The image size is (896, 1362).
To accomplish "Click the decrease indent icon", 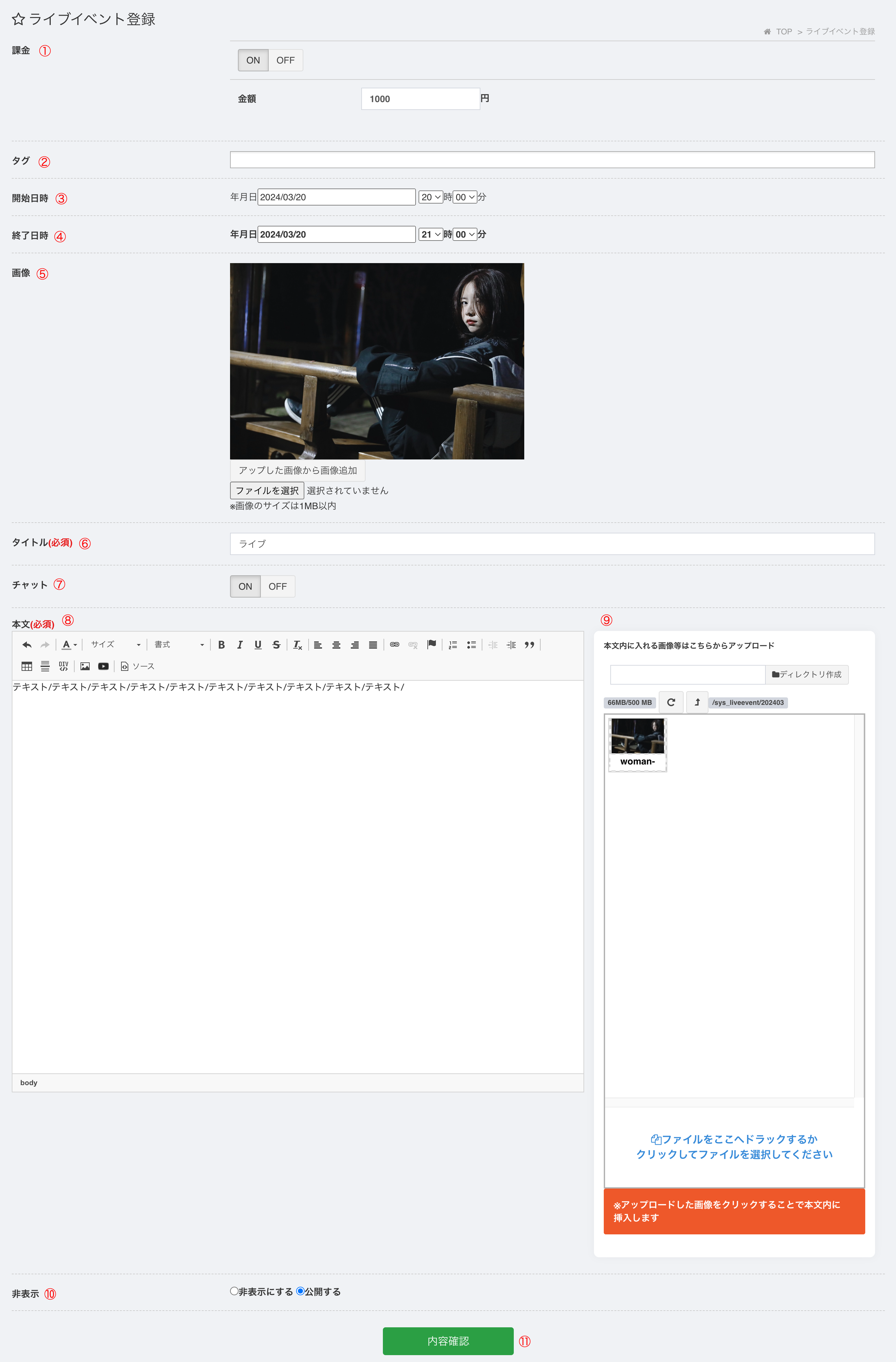I will tap(493, 645).
